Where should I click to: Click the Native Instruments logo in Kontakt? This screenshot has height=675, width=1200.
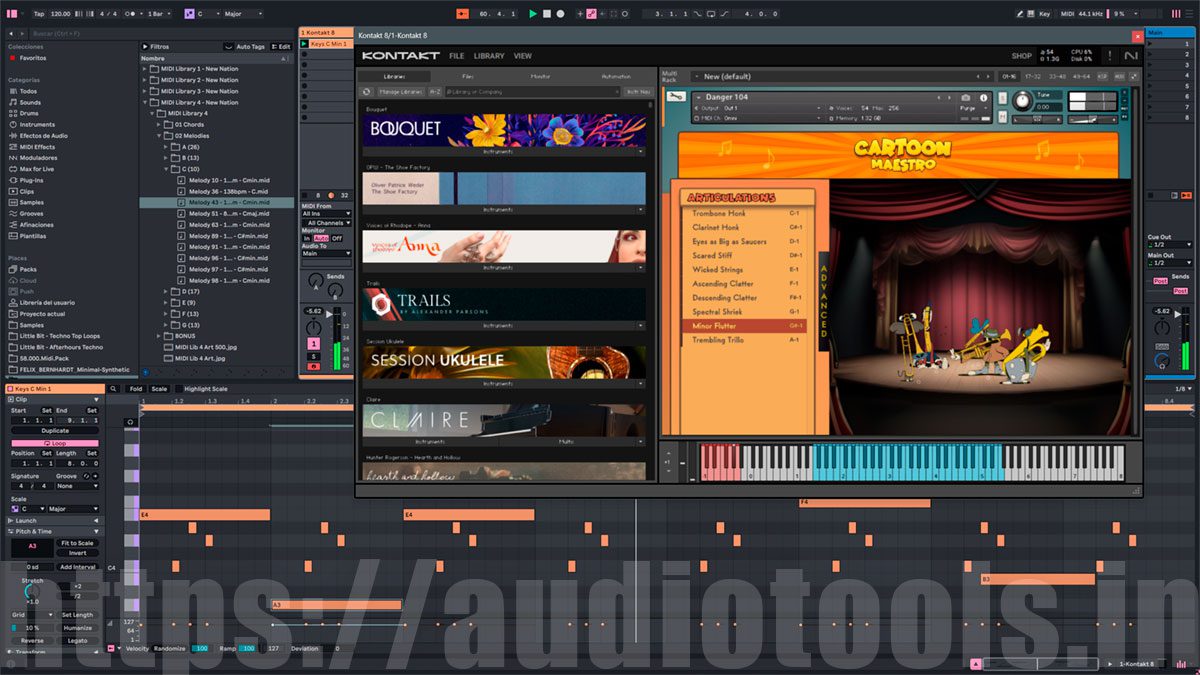[x=1131, y=56]
